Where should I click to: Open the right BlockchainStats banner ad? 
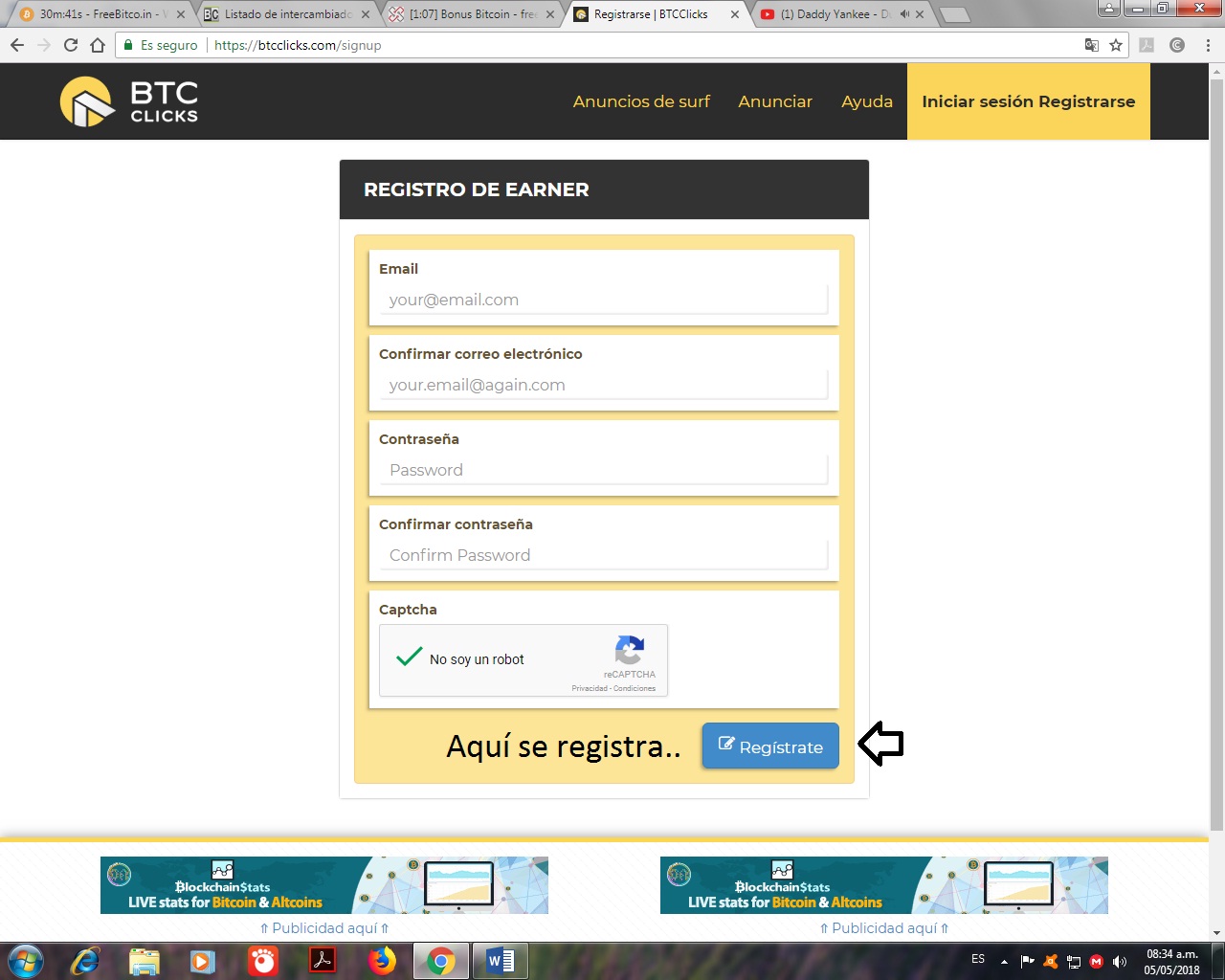point(884,885)
